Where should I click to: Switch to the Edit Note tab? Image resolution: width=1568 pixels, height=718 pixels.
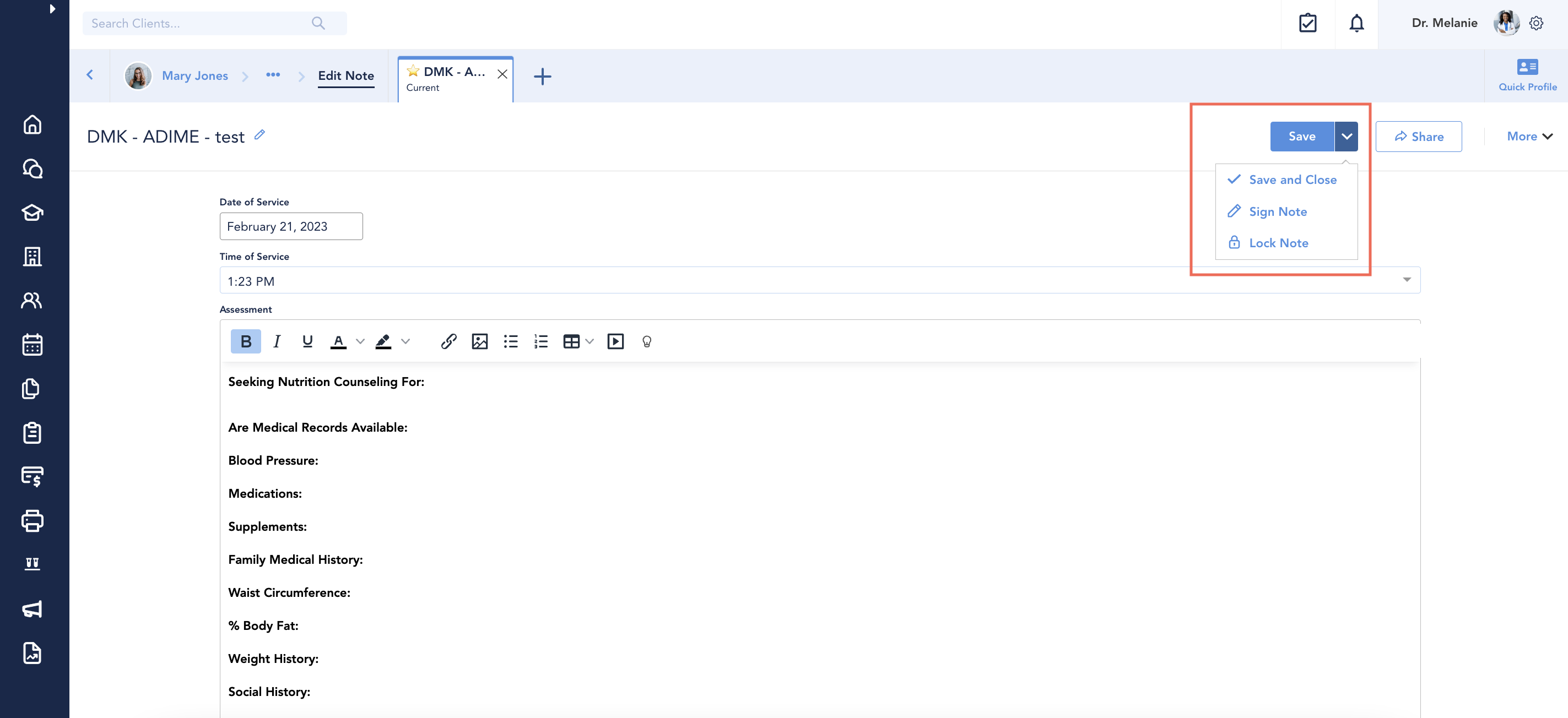pyautogui.click(x=346, y=75)
